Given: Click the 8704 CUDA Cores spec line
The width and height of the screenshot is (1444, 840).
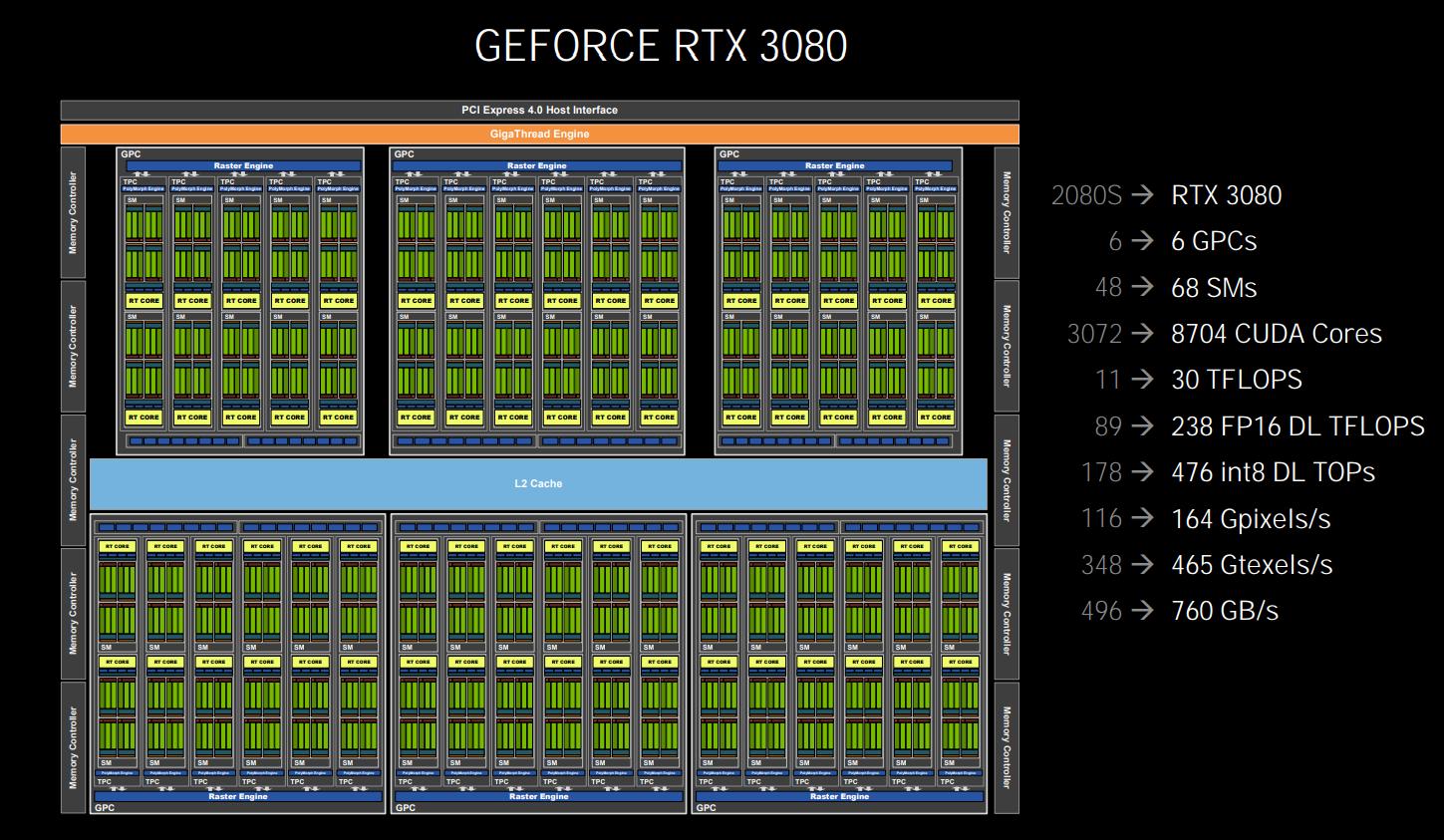Looking at the screenshot, I should click(x=1277, y=334).
